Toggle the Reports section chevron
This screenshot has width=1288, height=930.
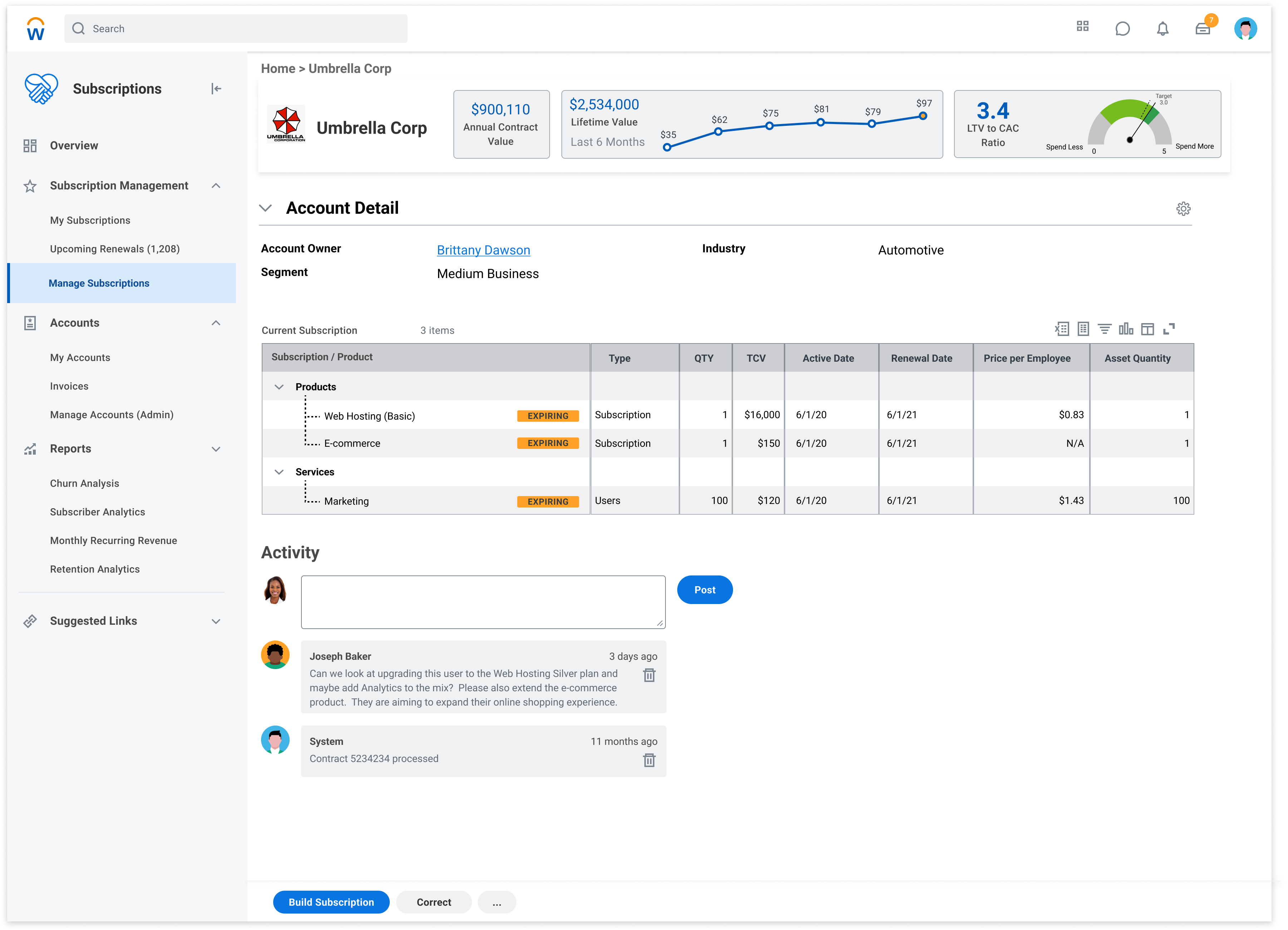point(216,449)
